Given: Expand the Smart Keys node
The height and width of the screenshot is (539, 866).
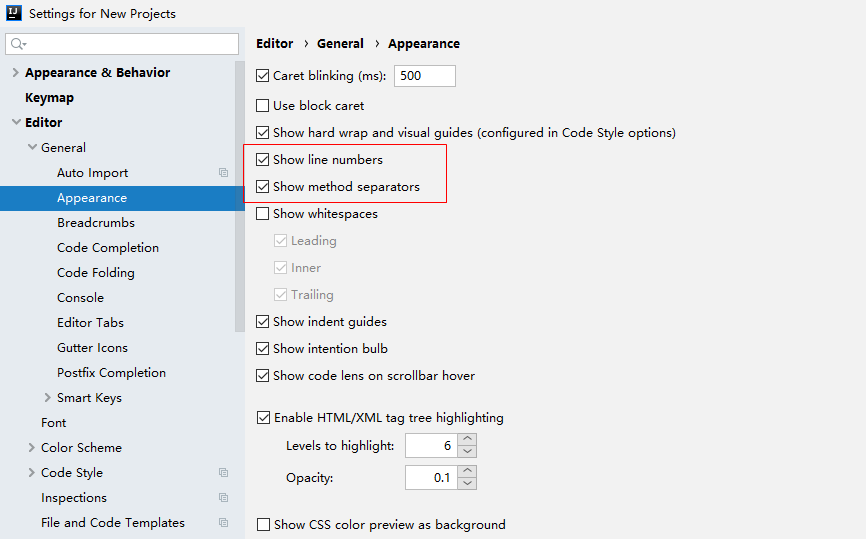Looking at the screenshot, I should point(47,398).
